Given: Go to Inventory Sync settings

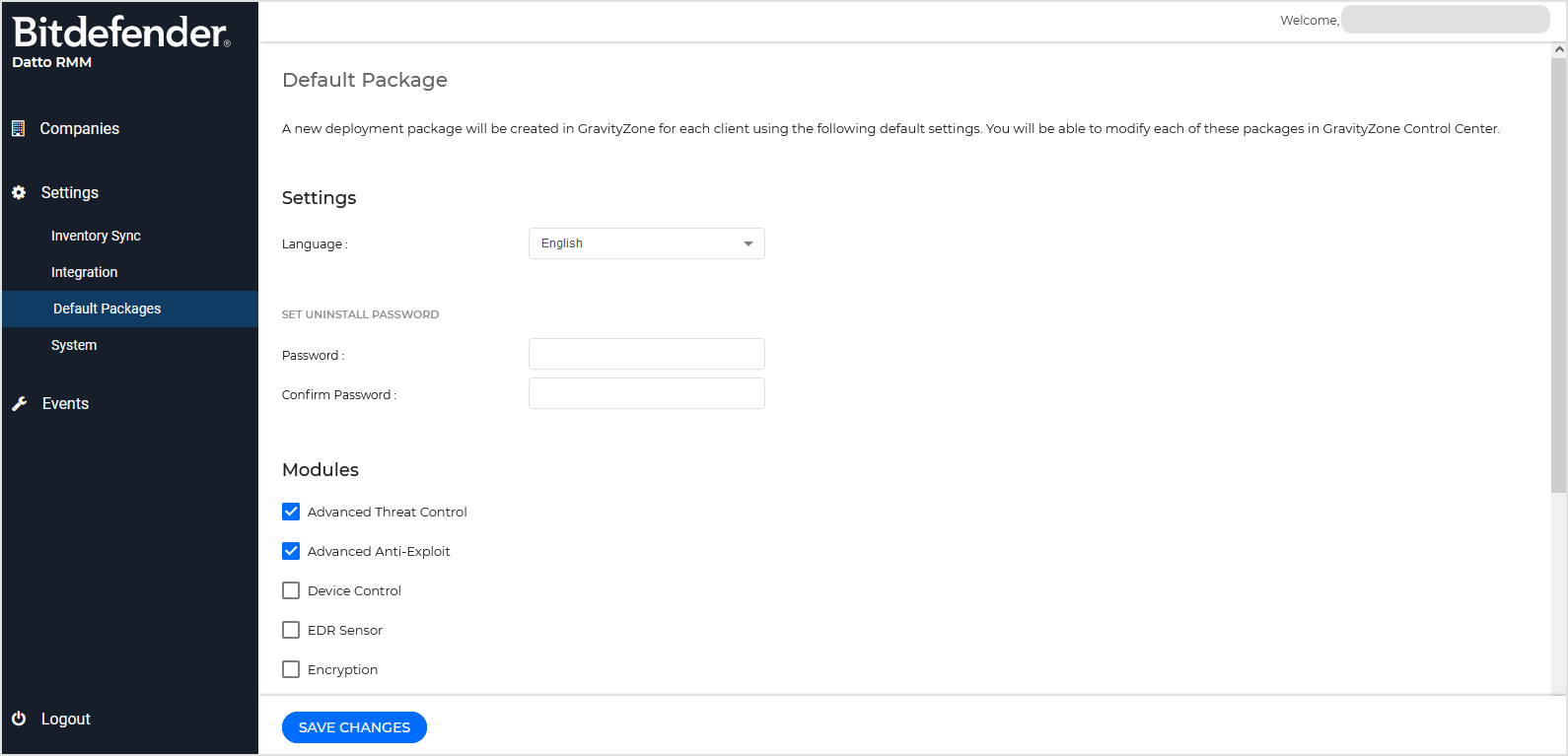Looking at the screenshot, I should (x=96, y=236).
